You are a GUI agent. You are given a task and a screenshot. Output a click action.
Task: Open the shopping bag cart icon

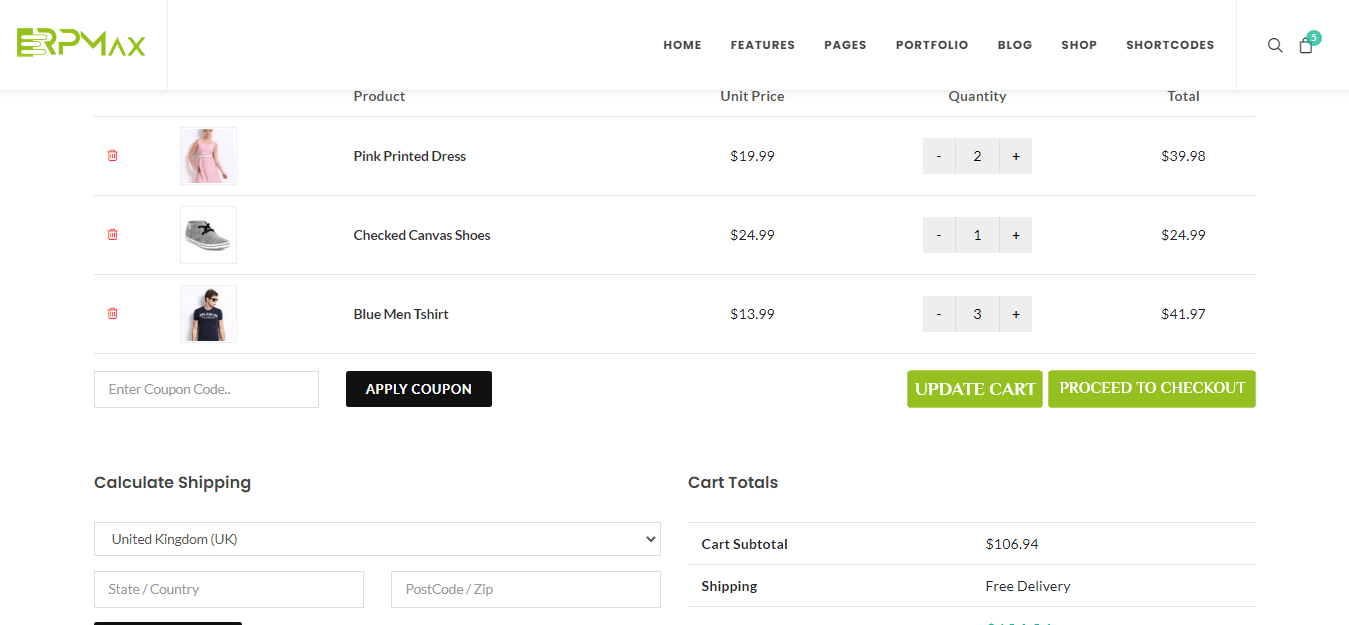pyautogui.click(x=1306, y=45)
